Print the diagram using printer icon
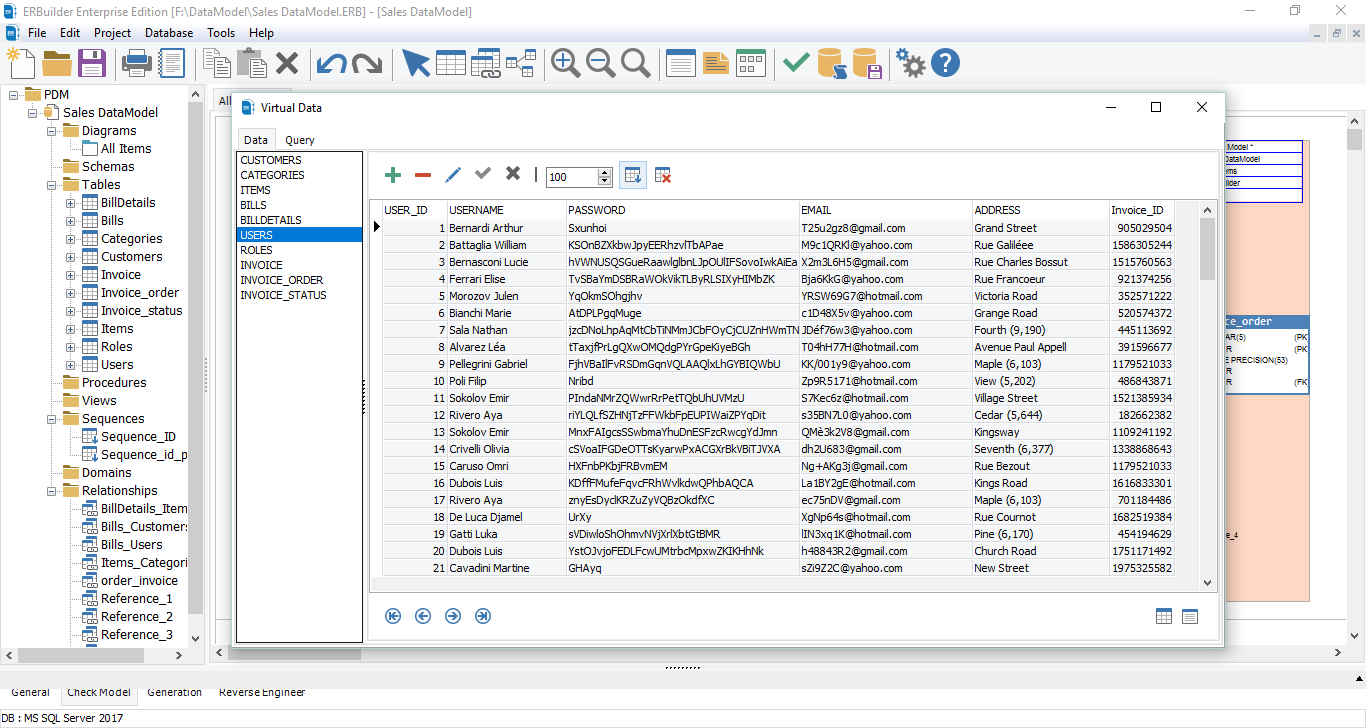 [x=136, y=64]
